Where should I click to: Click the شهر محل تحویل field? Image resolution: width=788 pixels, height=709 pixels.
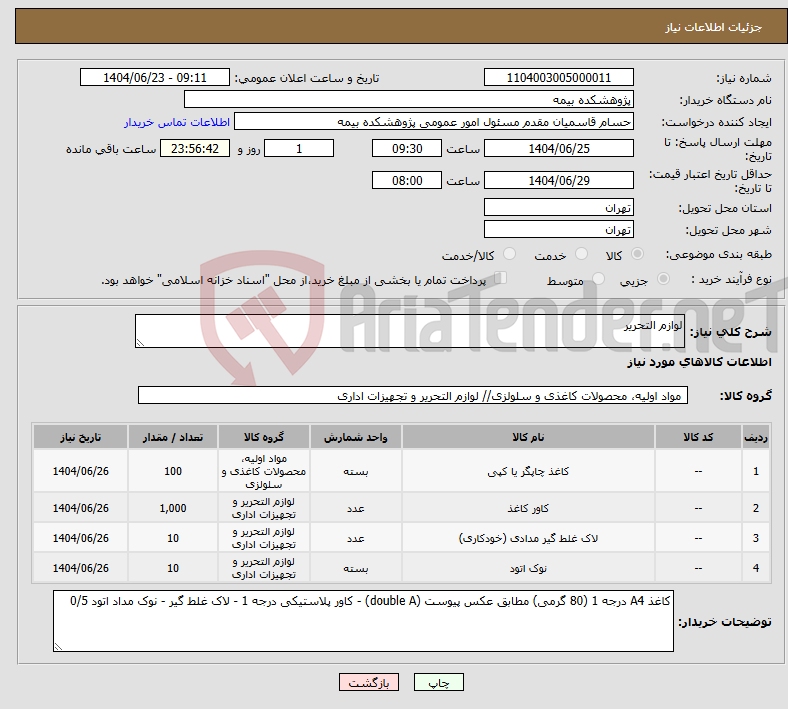click(x=558, y=229)
